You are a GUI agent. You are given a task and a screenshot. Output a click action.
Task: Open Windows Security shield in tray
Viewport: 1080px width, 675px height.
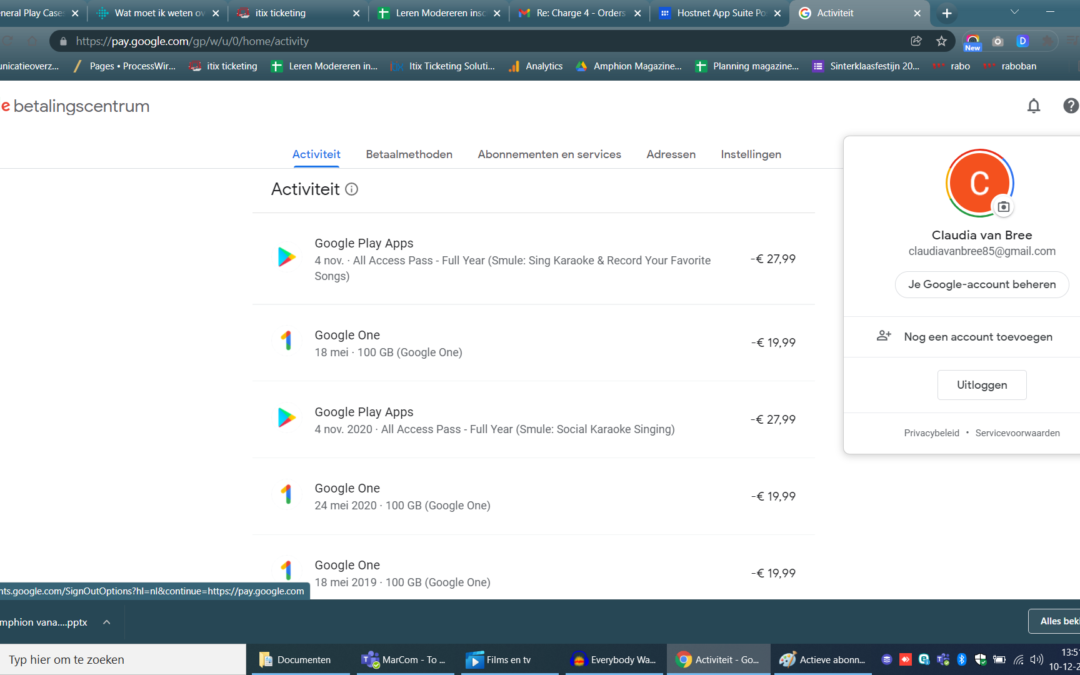tap(981, 660)
